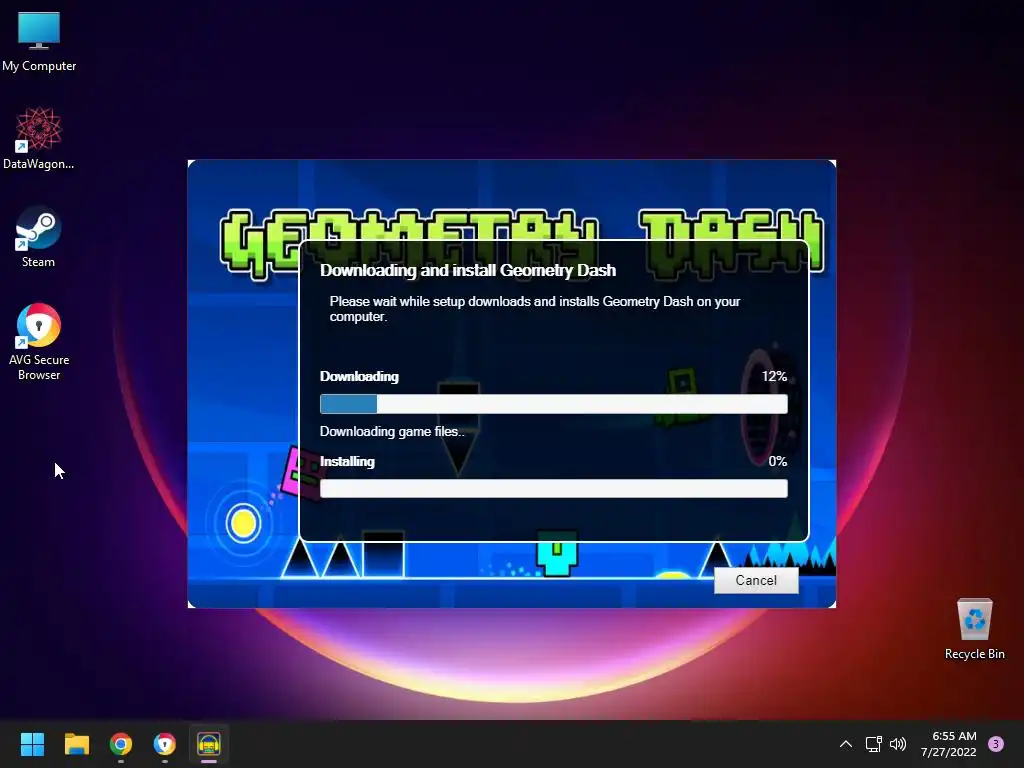The image size is (1024, 768).
Task: Open the clock showing 6:55 AM
Action: point(949,744)
